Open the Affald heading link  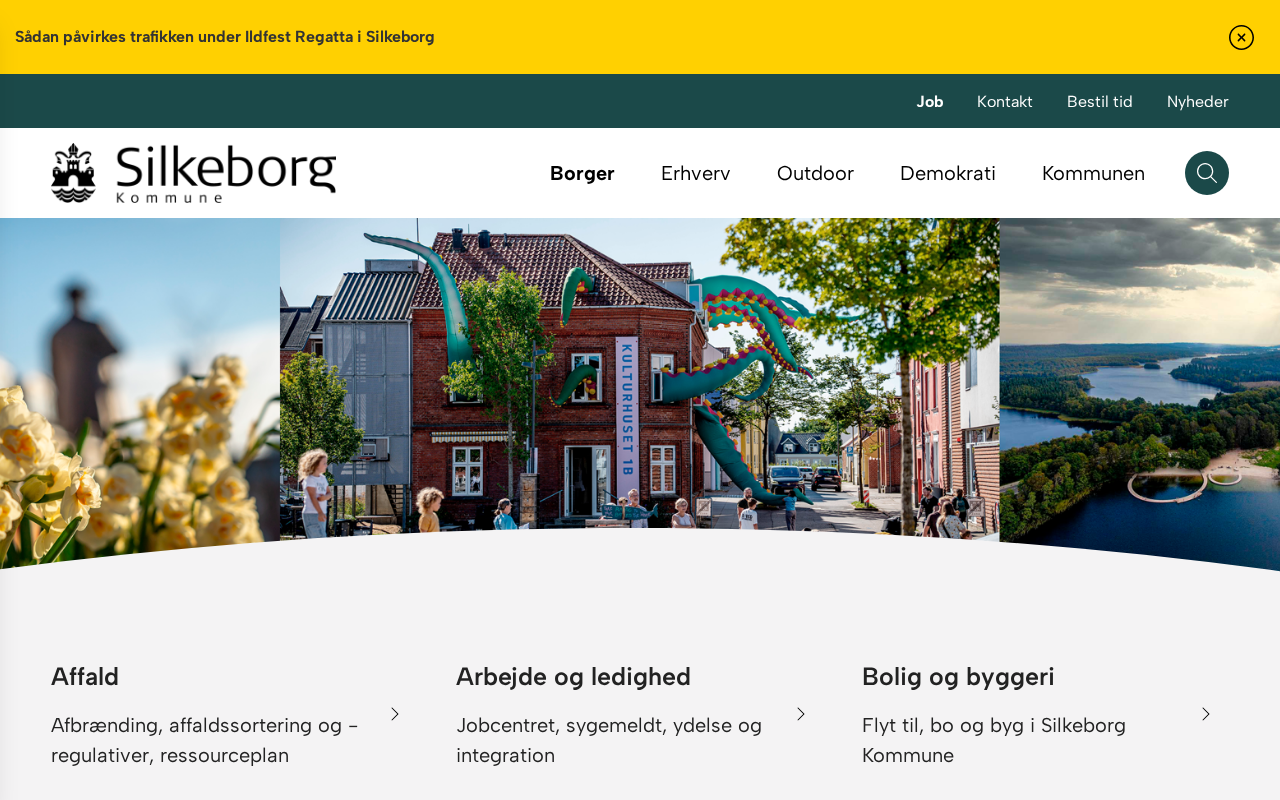[x=85, y=677]
